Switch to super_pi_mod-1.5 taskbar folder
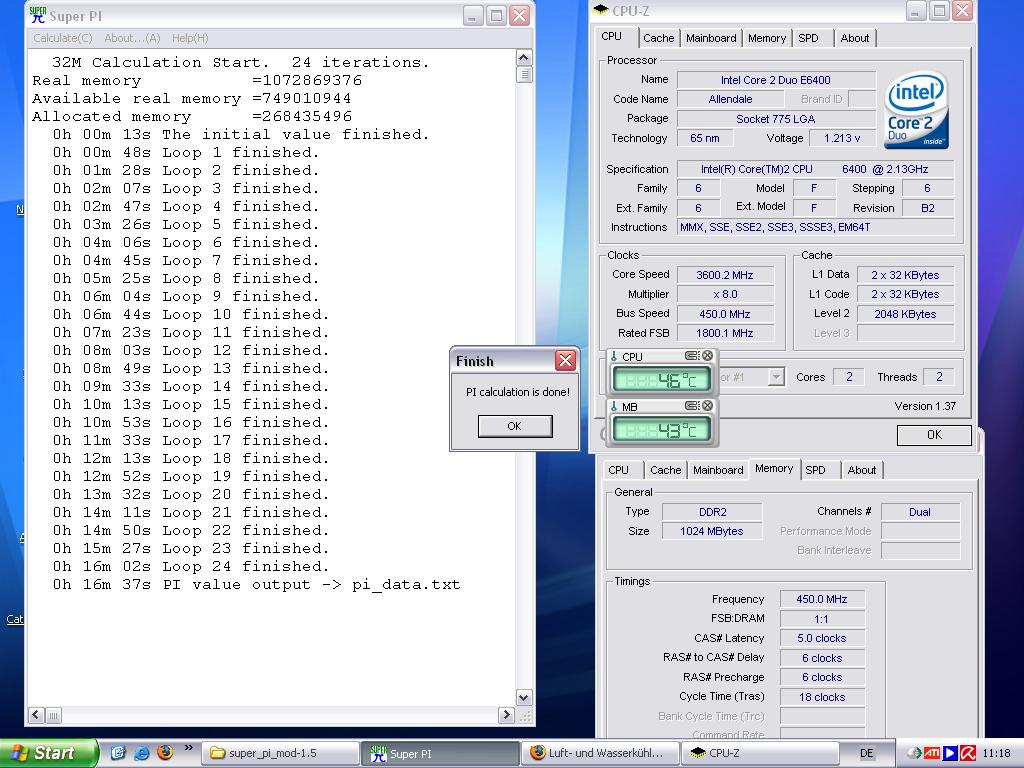 coord(280,753)
